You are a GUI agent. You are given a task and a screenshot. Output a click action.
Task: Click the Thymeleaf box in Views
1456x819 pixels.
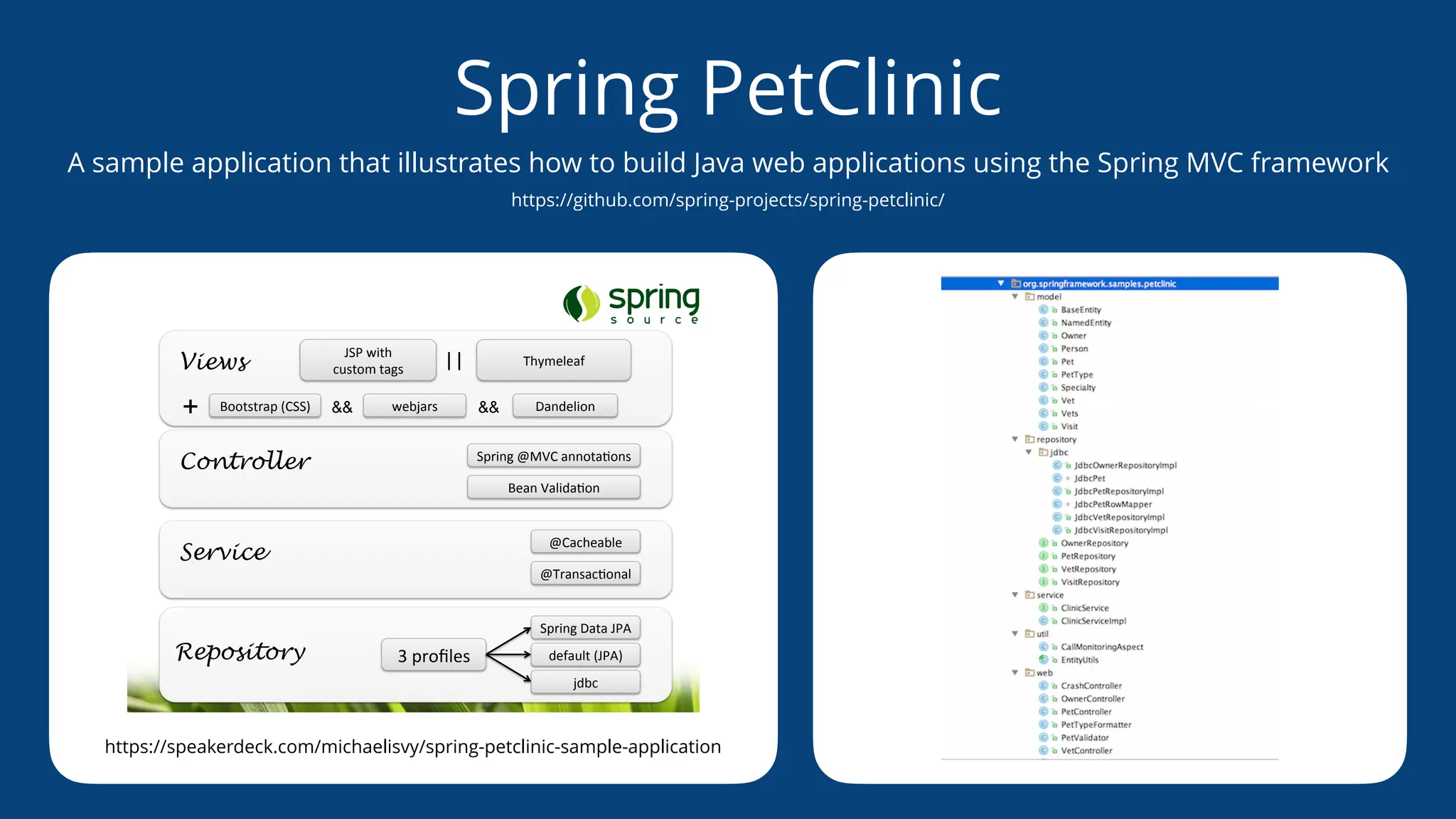click(554, 360)
